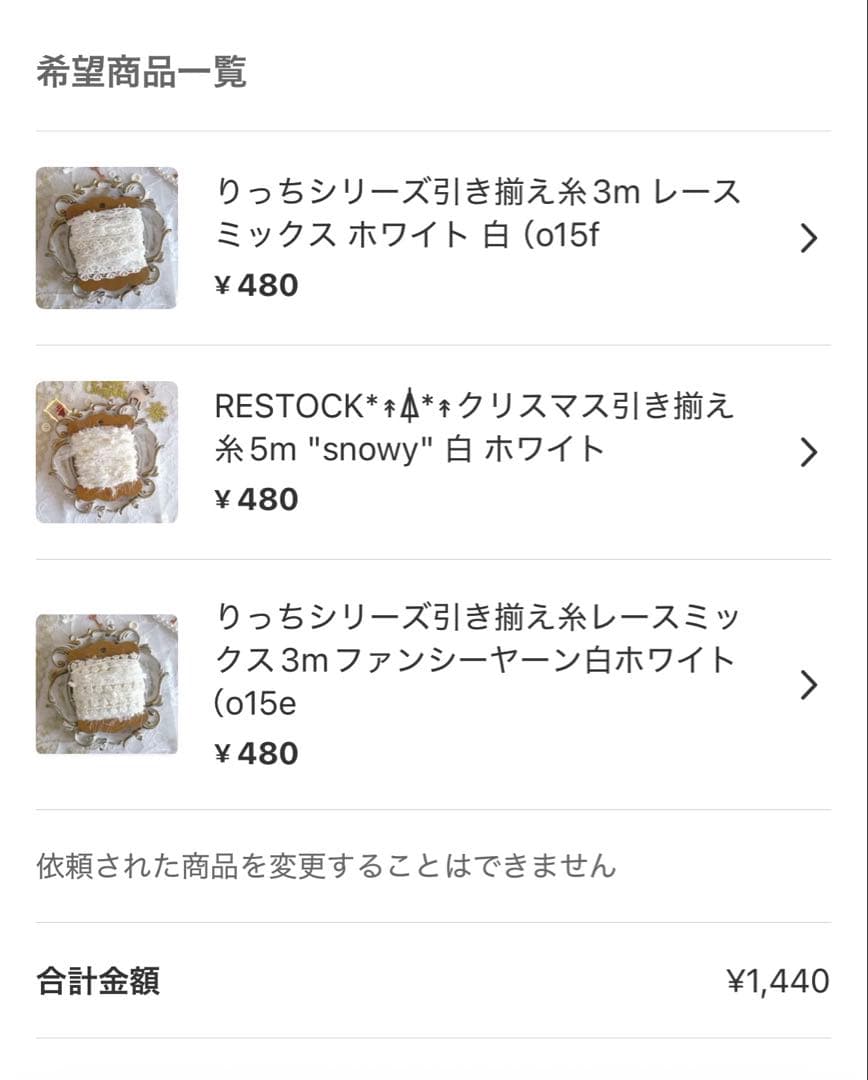
Task: Click the (o15e code in the third title
Action: [256, 705]
